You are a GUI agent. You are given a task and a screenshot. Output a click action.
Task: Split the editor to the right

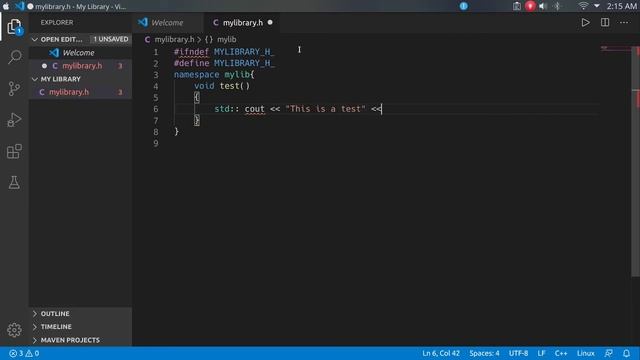tap(605, 22)
